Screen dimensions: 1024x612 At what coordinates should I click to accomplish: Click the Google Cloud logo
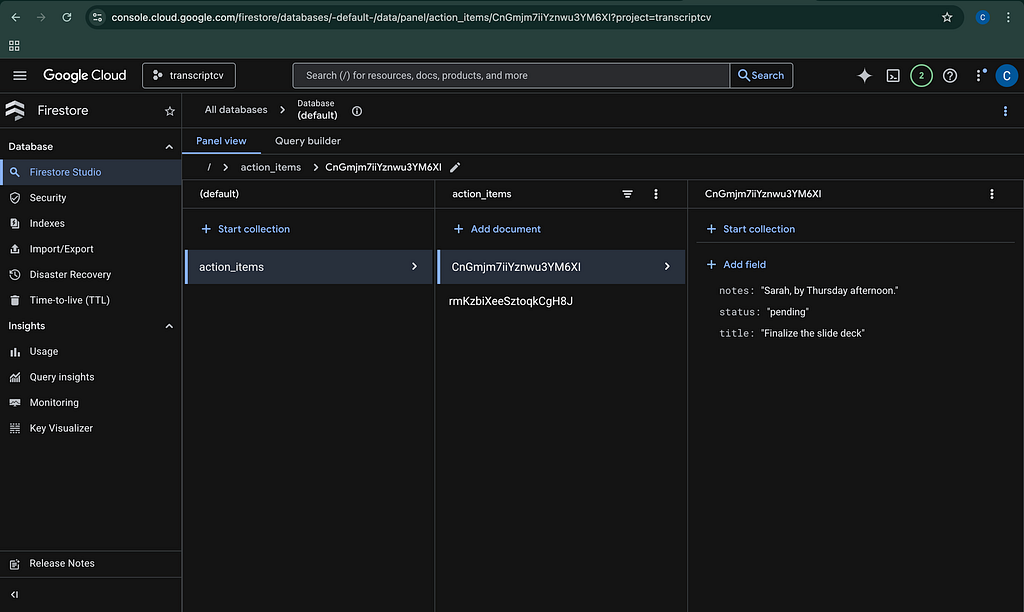point(85,76)
